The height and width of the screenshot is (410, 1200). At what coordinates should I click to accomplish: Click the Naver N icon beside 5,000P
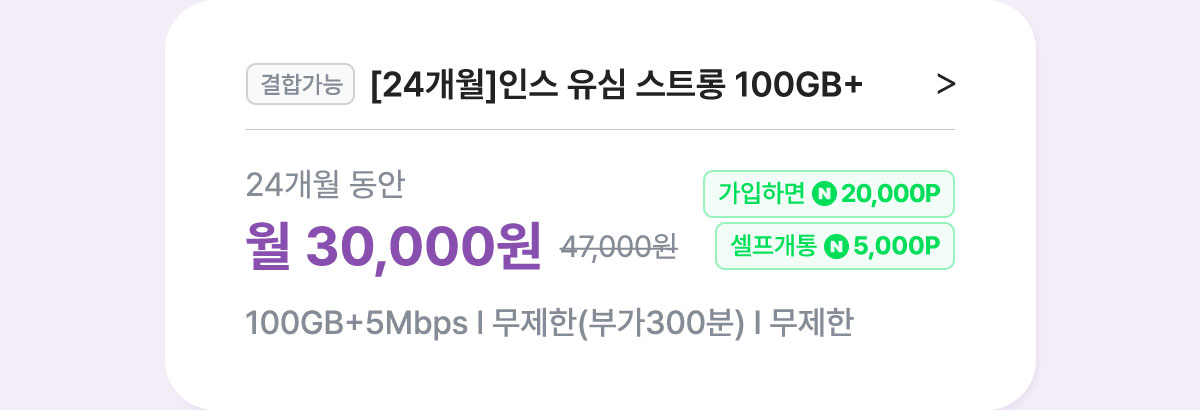click(837, 246)
